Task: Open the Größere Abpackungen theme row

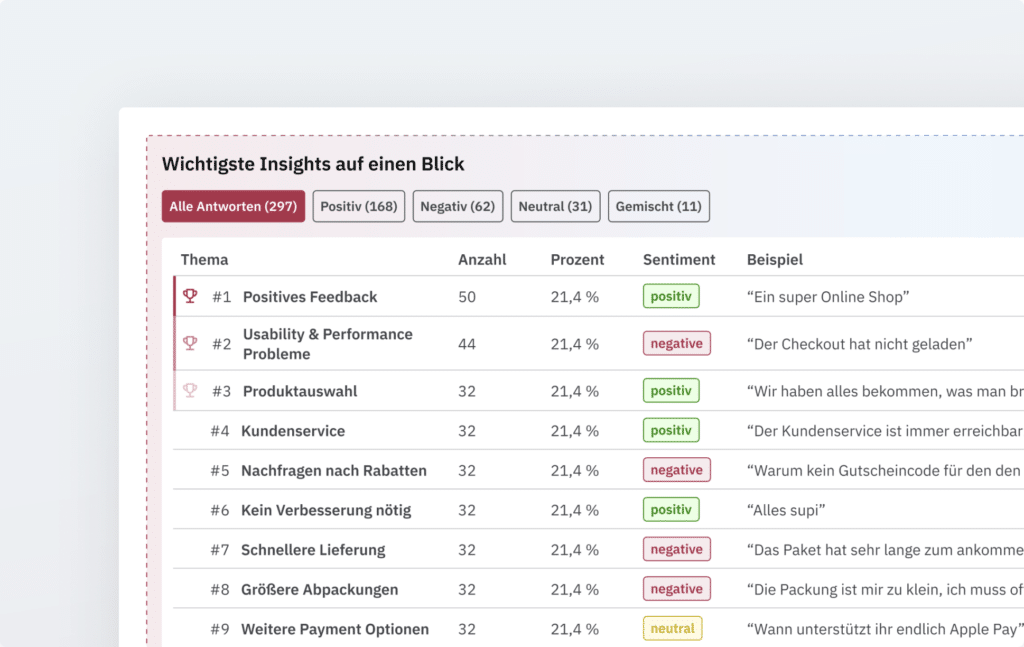Action: pyautogui.click(x=319, y=589)
